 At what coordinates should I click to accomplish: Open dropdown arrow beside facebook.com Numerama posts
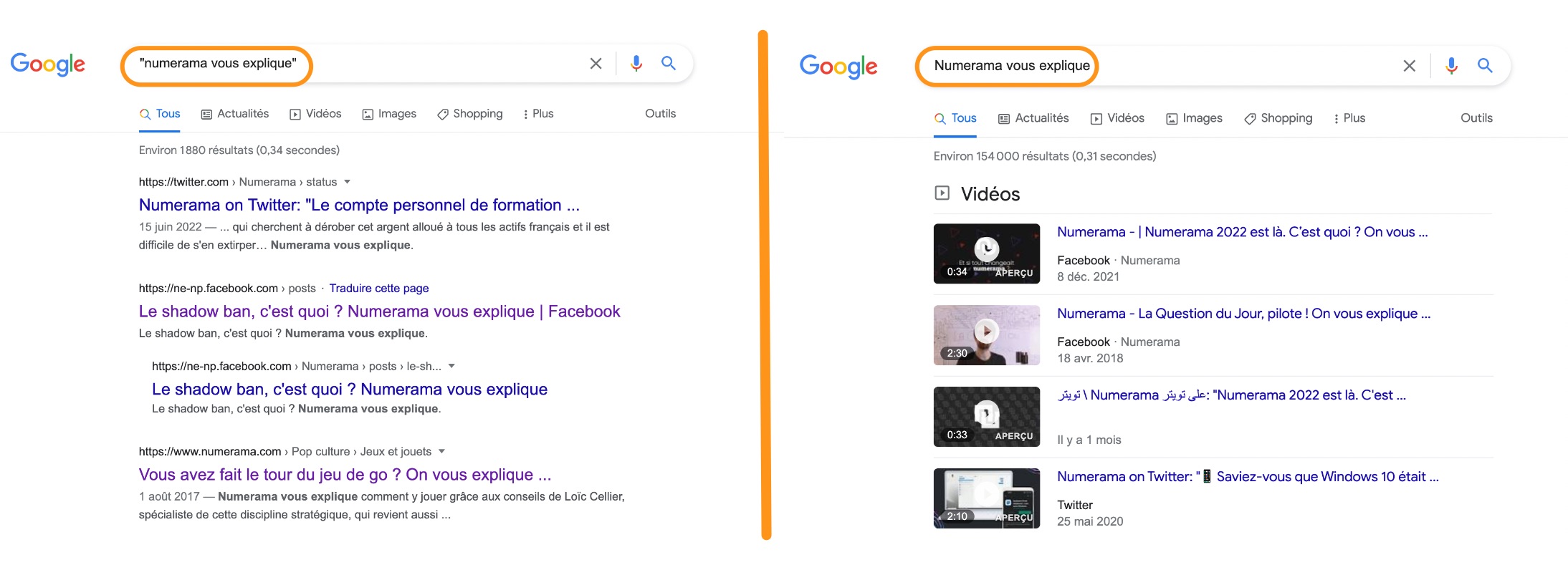point(451,366)
